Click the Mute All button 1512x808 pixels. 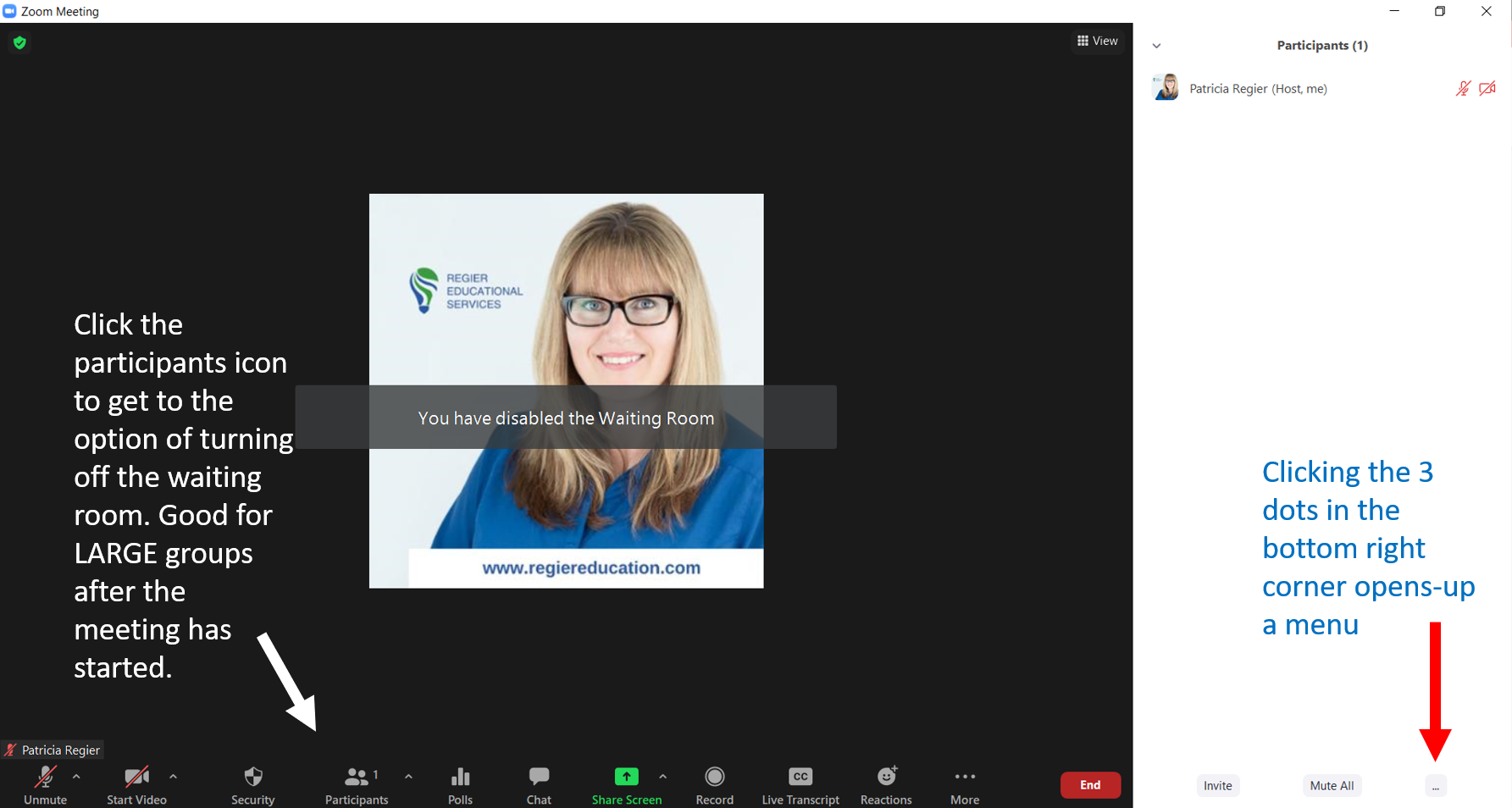pyautogui.click(x=1332, y=786)
